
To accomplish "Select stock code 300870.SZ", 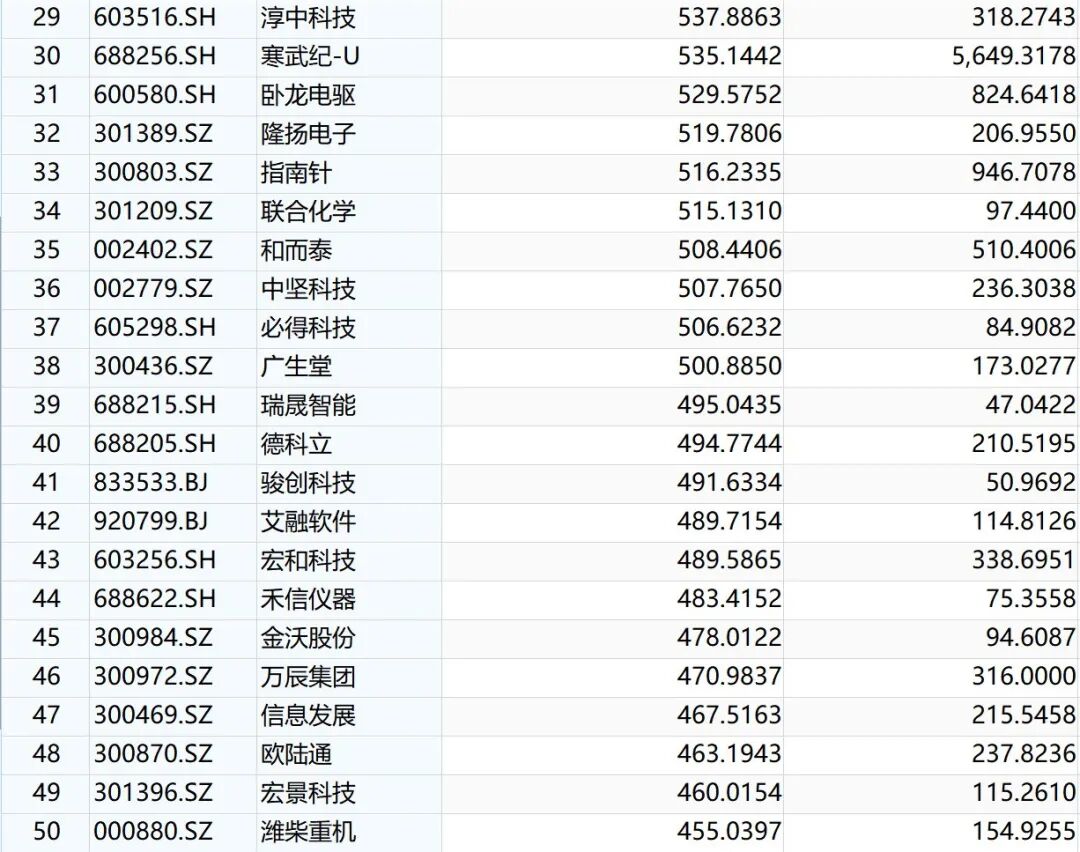I will click(154, 754).
